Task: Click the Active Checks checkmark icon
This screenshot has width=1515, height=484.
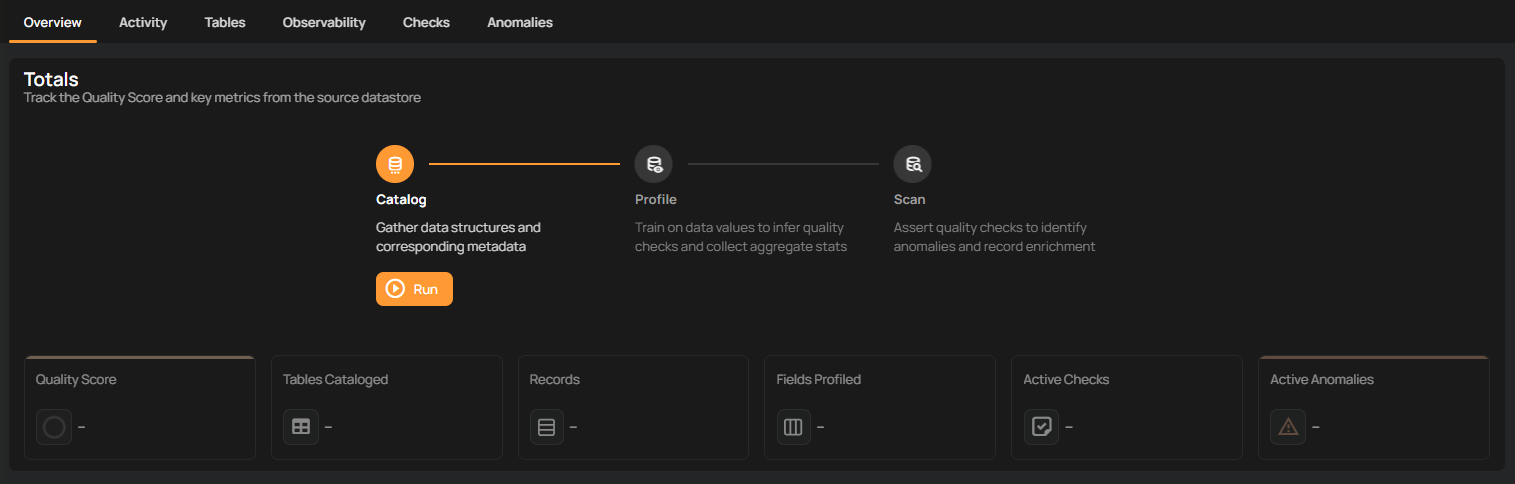Action: click(x=1041, y=427)
